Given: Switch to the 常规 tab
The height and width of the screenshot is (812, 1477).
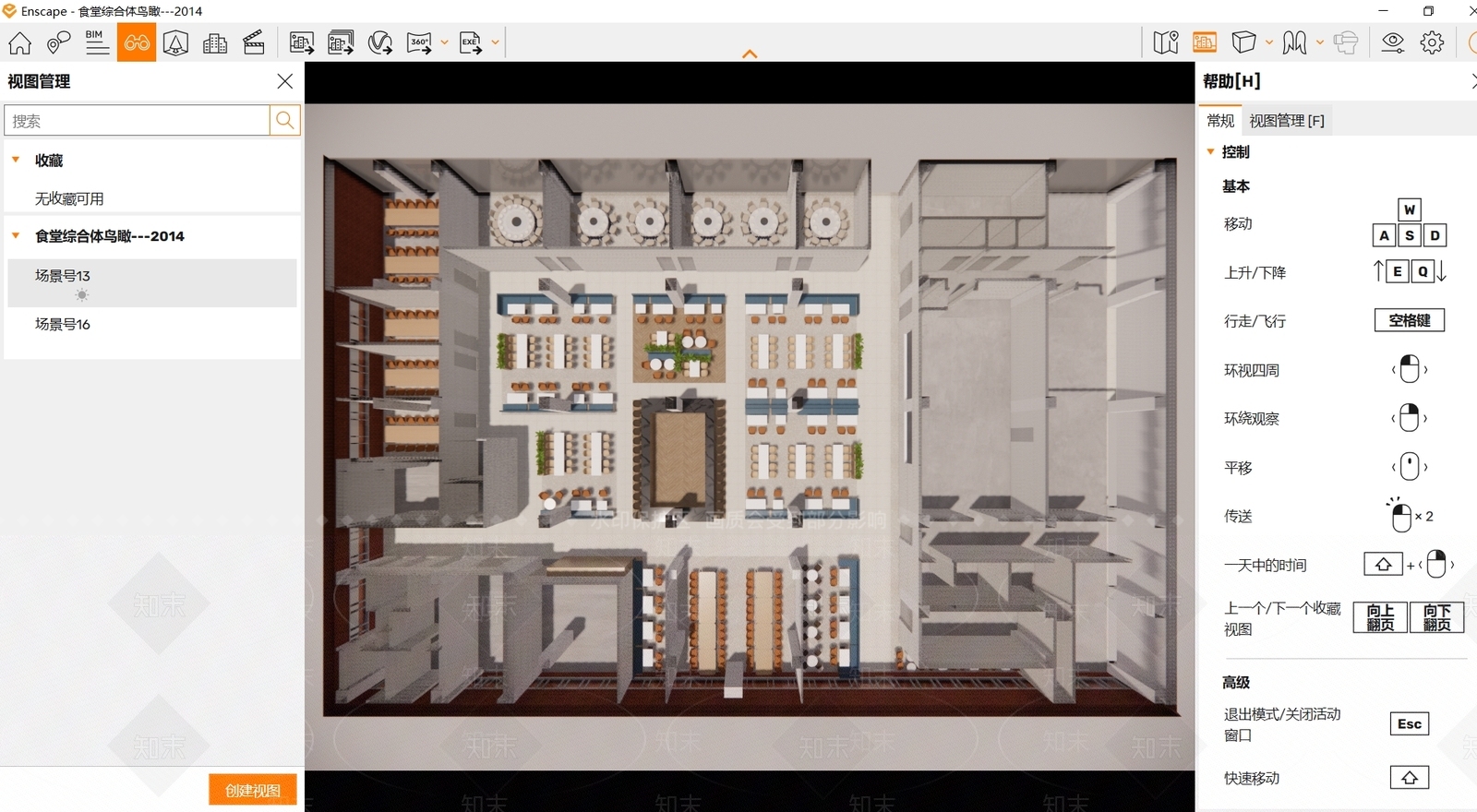Looking at the screenshot, I should click(1220, 121).
